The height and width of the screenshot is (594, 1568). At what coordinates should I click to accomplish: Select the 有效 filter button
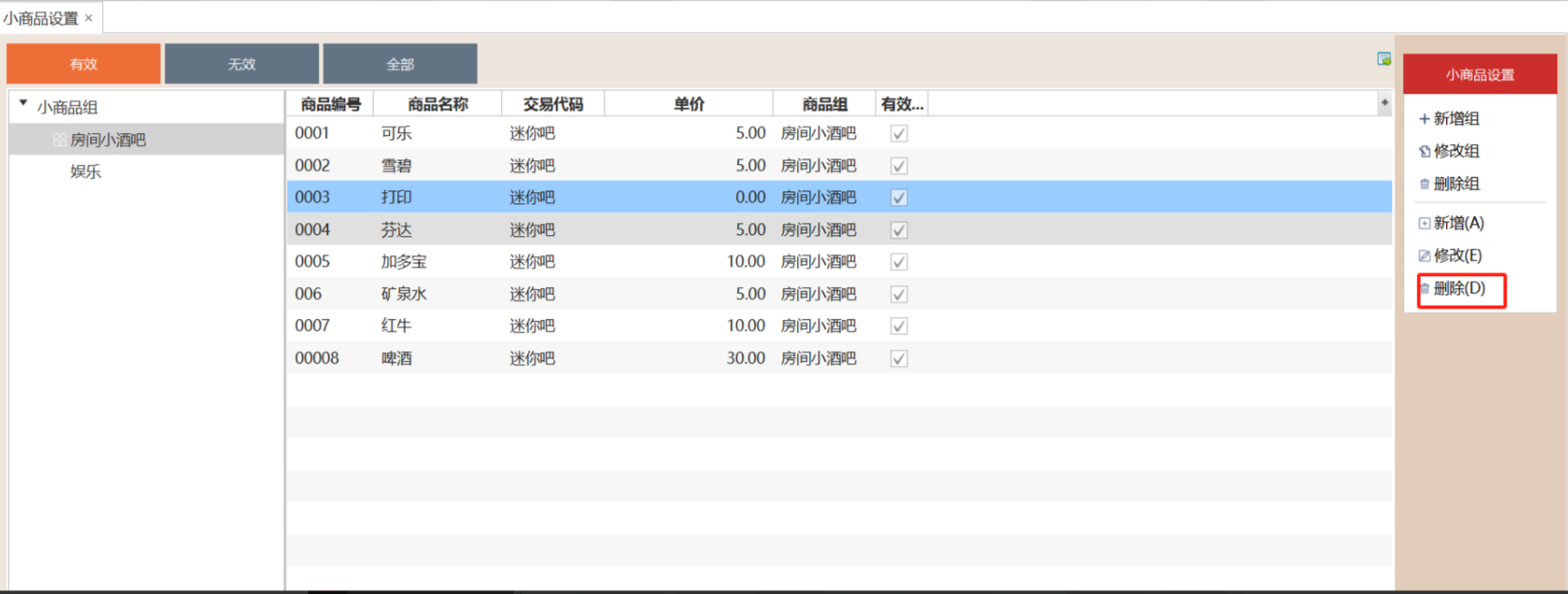tap(84, 64)
